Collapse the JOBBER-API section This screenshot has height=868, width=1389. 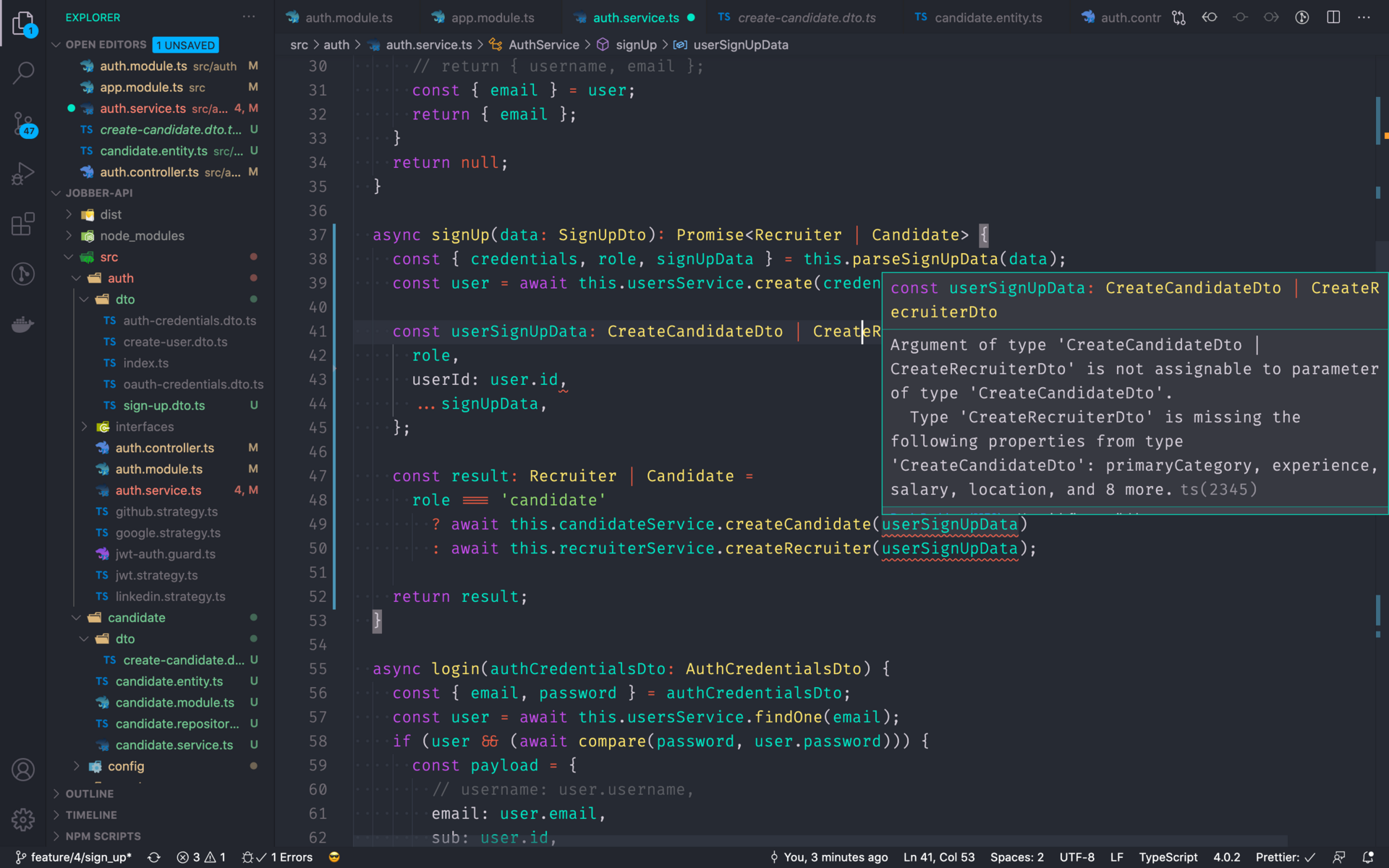56,193
